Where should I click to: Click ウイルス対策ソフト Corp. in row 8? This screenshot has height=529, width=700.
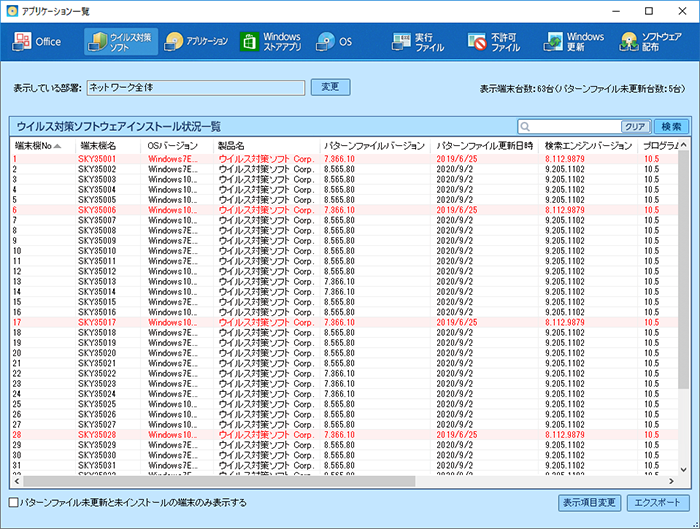pos(267,231)
